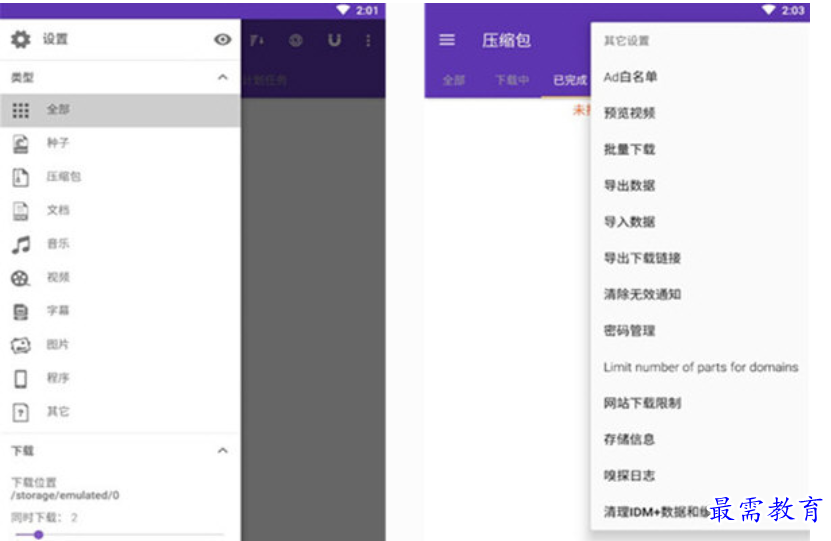
Task: Open 密码管理 menu item
Action: (630, 331)
